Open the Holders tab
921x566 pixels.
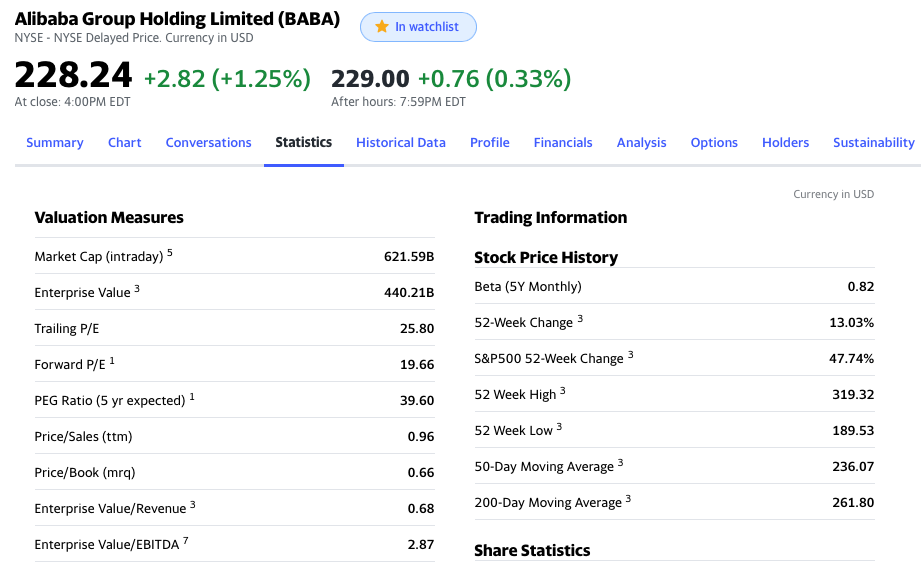pyautogui.click(x=785, y=143)
